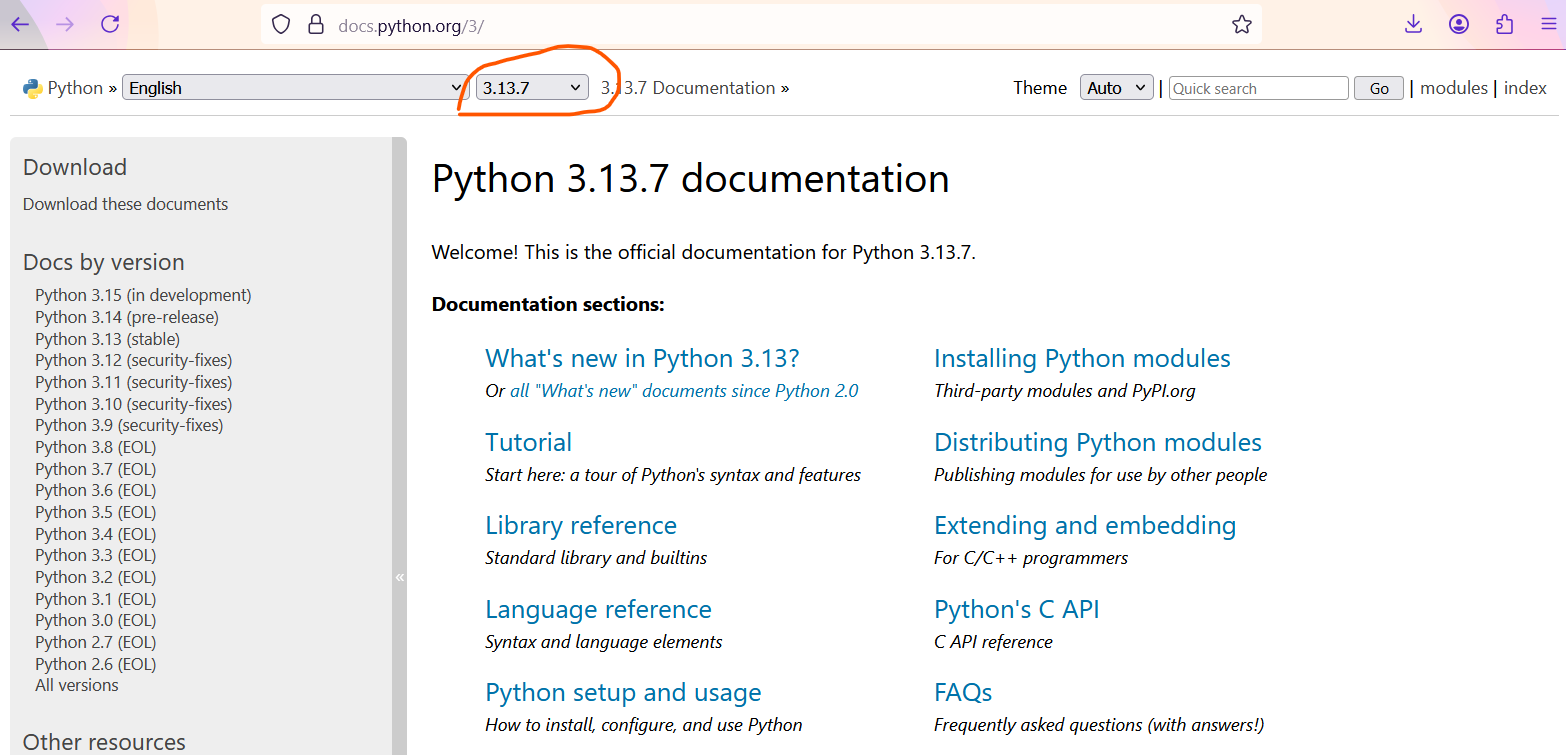Open Python 3.0 (EOL) docs
The image size is (1566, 755).
click(x=96, y=620)
